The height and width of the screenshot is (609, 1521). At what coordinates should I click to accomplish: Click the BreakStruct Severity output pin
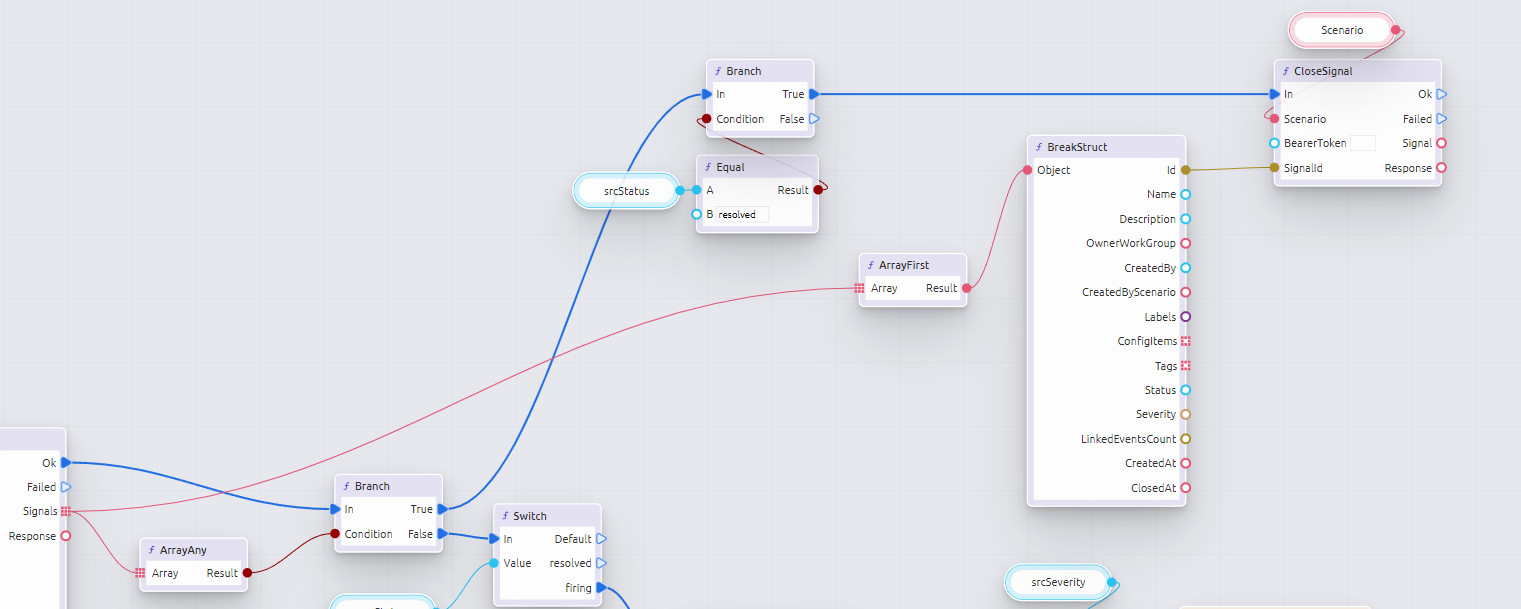tap(1186, 414)
